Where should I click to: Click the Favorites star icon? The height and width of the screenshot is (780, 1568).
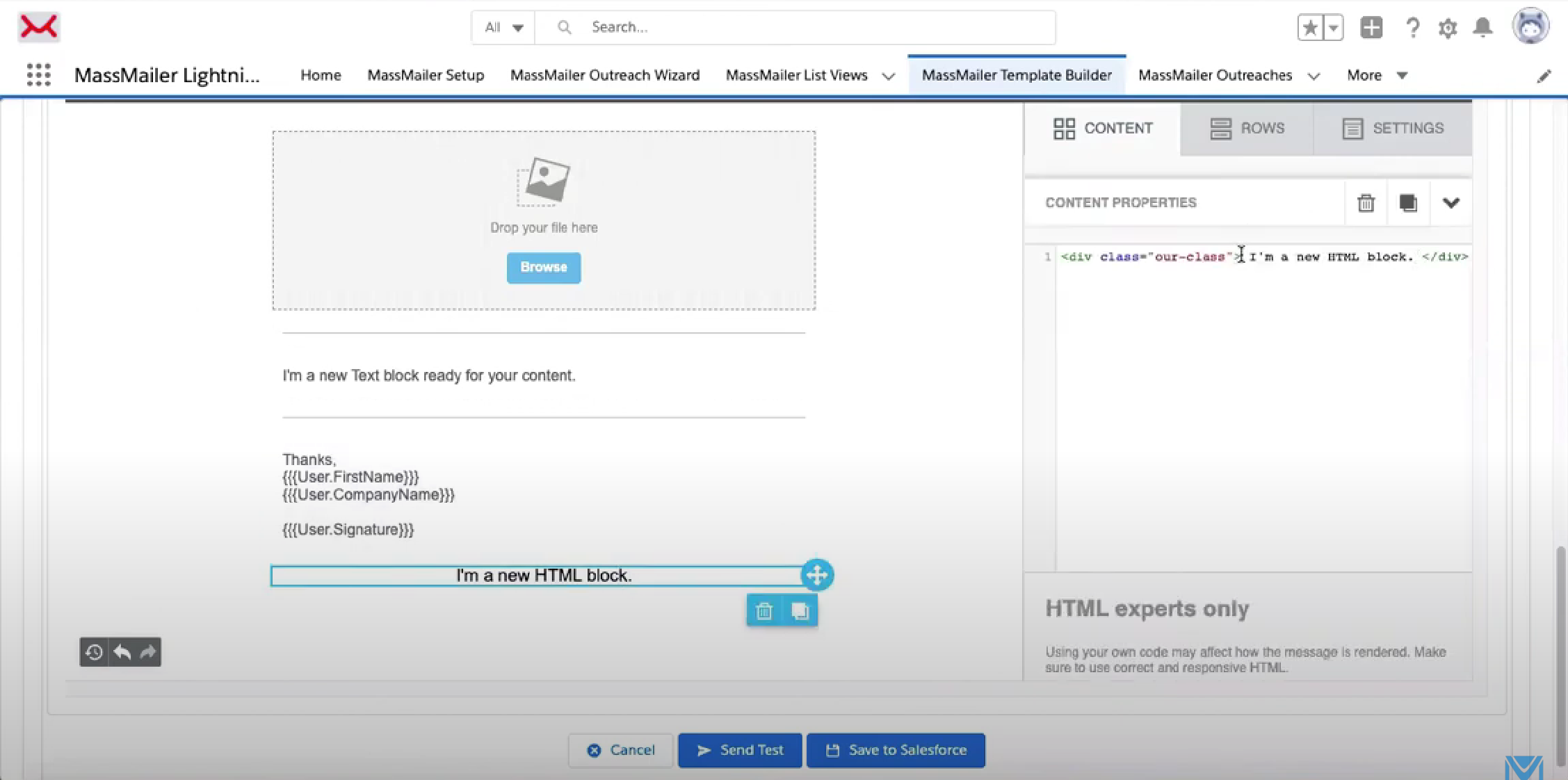point(1310,28)
